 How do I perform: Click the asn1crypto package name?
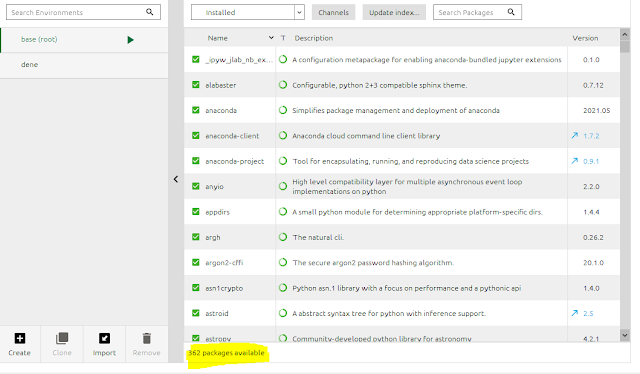[224, 288]
